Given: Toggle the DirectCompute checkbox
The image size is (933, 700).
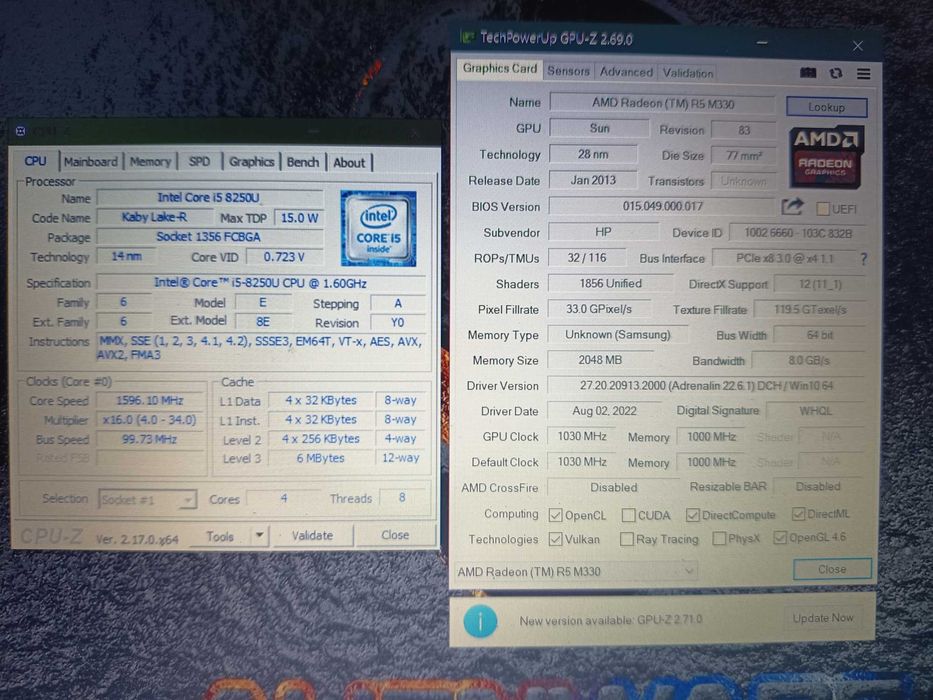Looking at the screenshot, I should [x=692, y=515].
